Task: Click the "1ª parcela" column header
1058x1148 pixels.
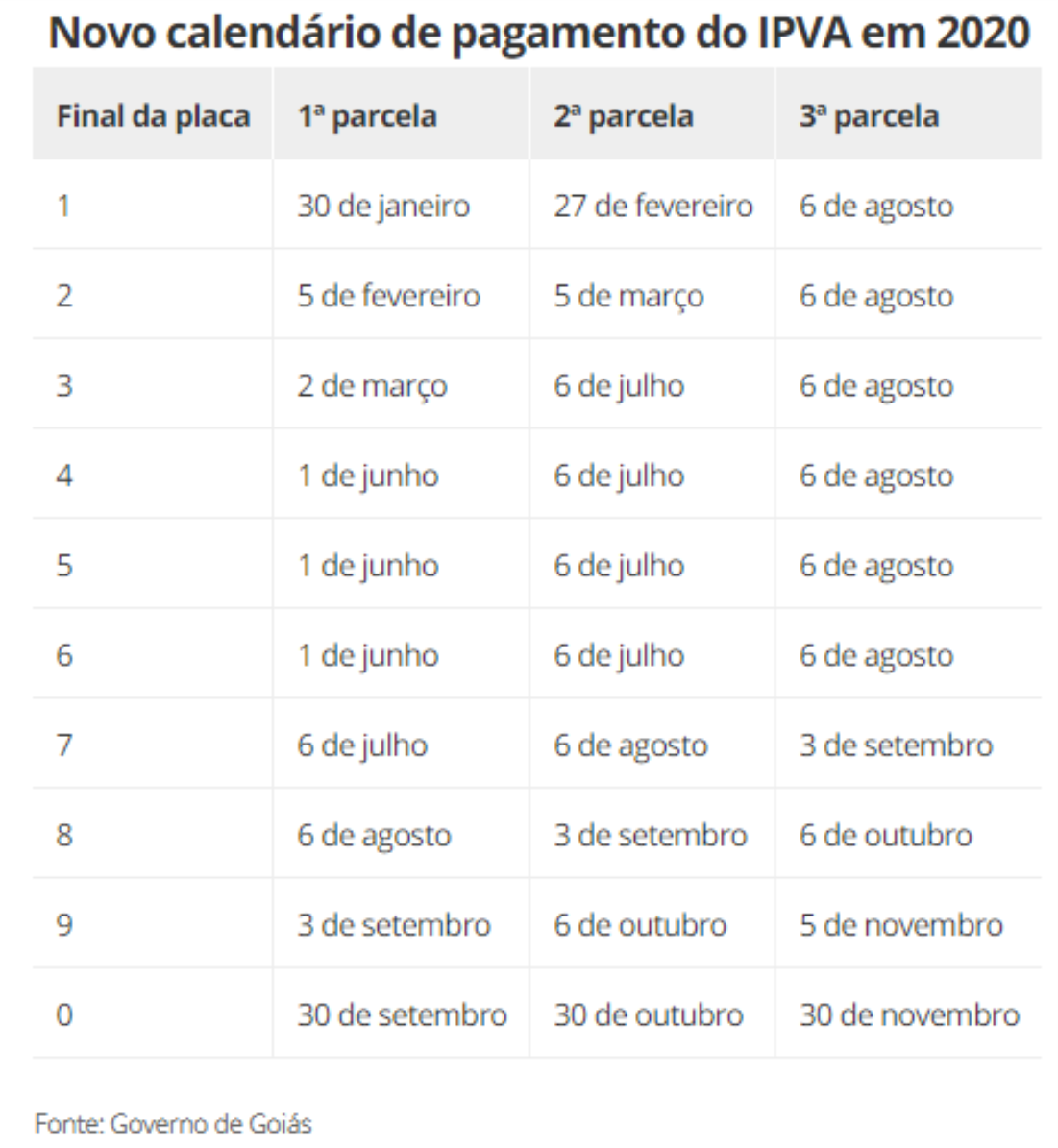Action: point(367,116)
